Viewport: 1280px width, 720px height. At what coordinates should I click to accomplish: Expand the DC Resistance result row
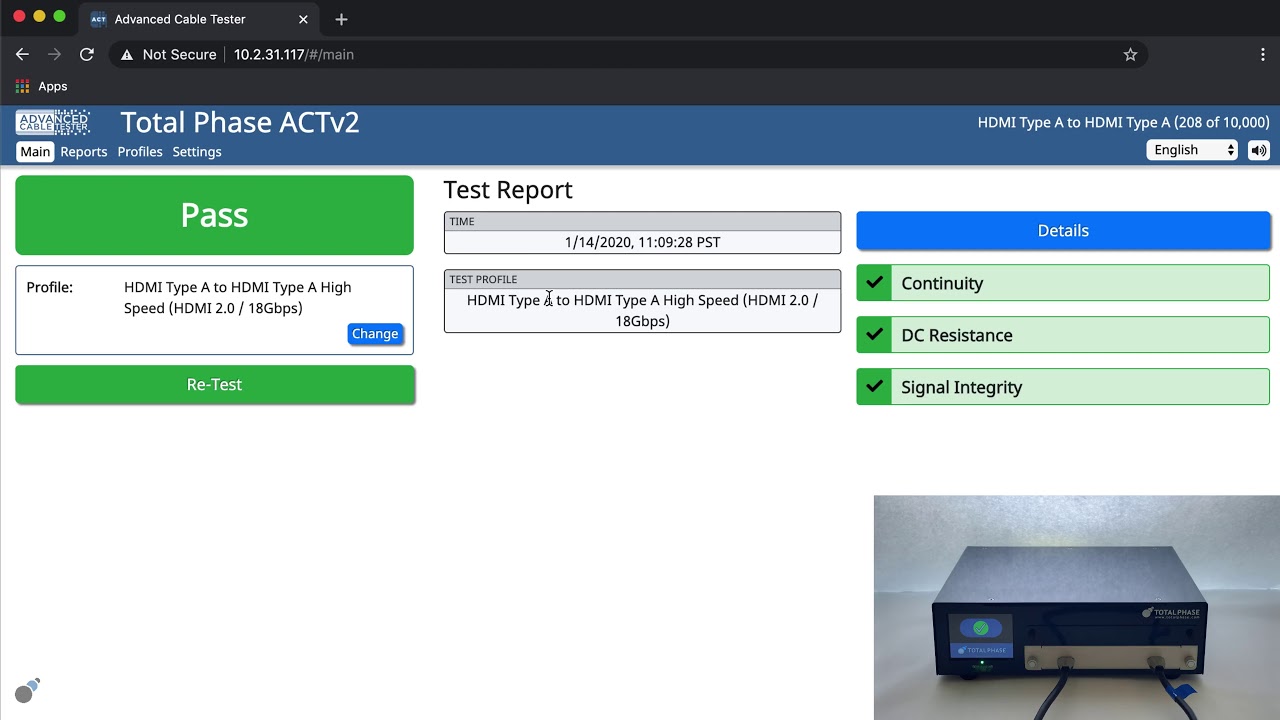tap(1063, 335)
